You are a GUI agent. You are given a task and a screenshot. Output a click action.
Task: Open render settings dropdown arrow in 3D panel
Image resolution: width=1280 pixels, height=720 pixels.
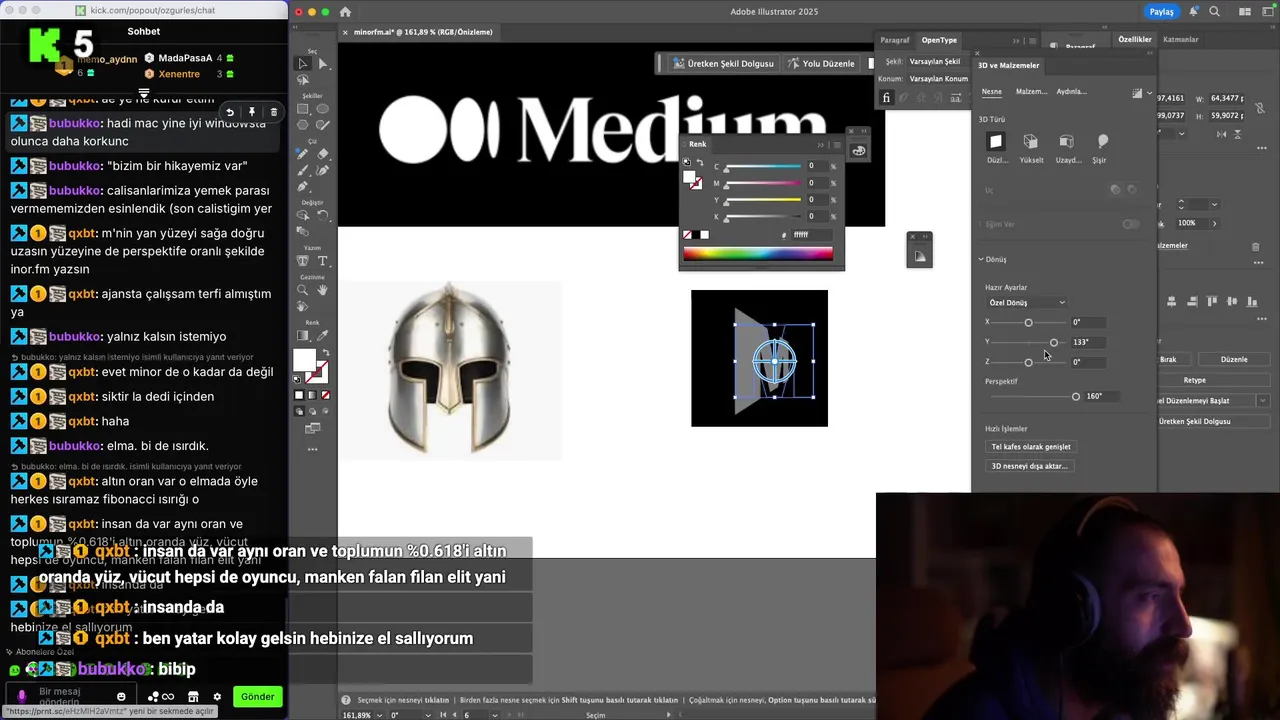1149,93
